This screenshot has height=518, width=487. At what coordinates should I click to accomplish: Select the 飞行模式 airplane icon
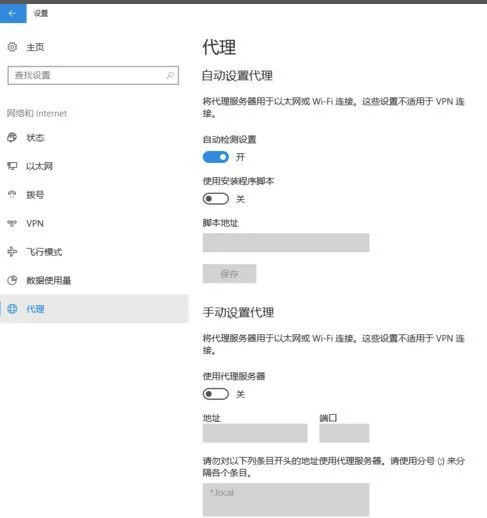pos(12,252)
